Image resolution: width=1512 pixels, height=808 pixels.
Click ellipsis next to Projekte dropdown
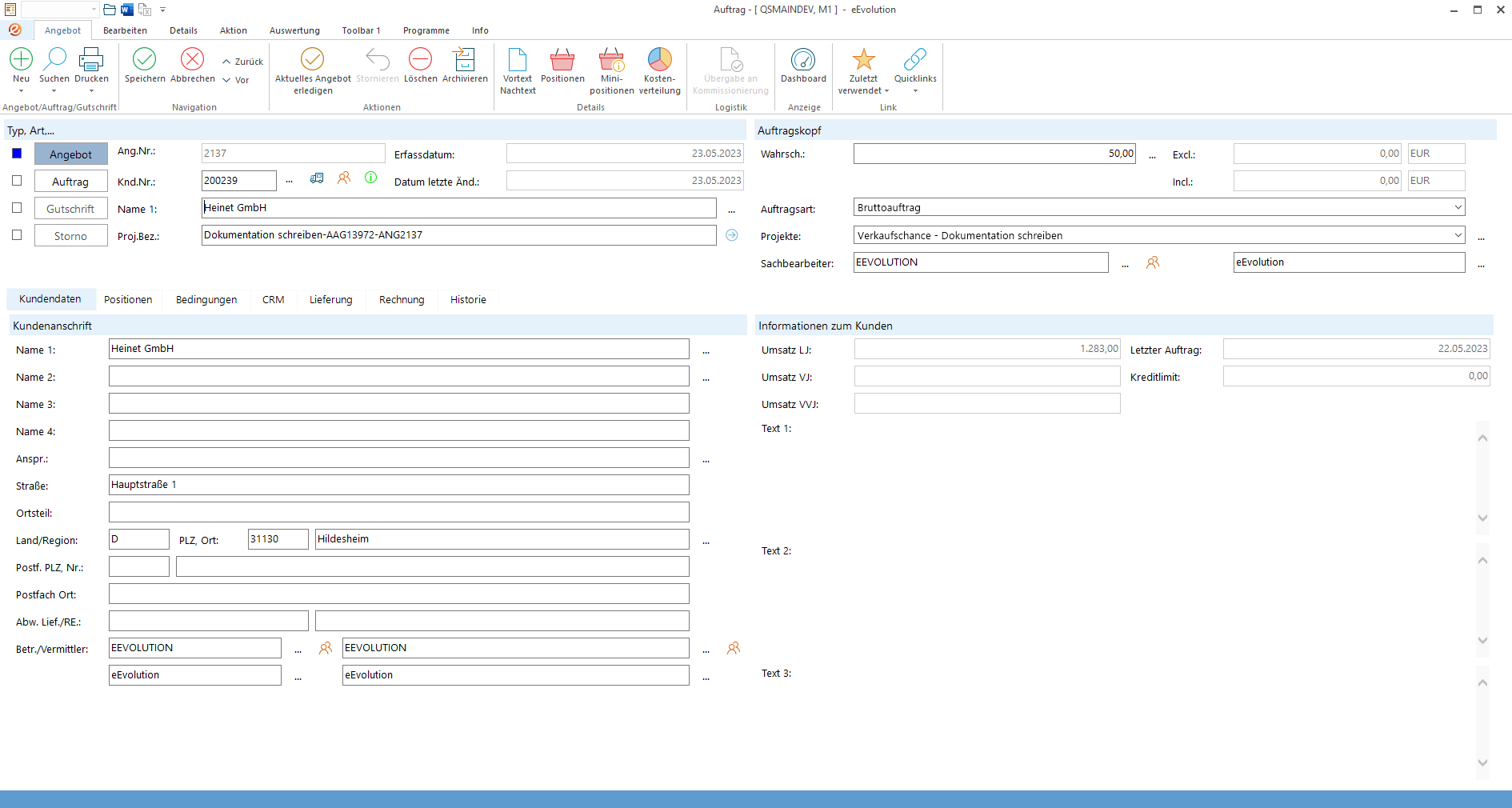(x=1481, y=238)
